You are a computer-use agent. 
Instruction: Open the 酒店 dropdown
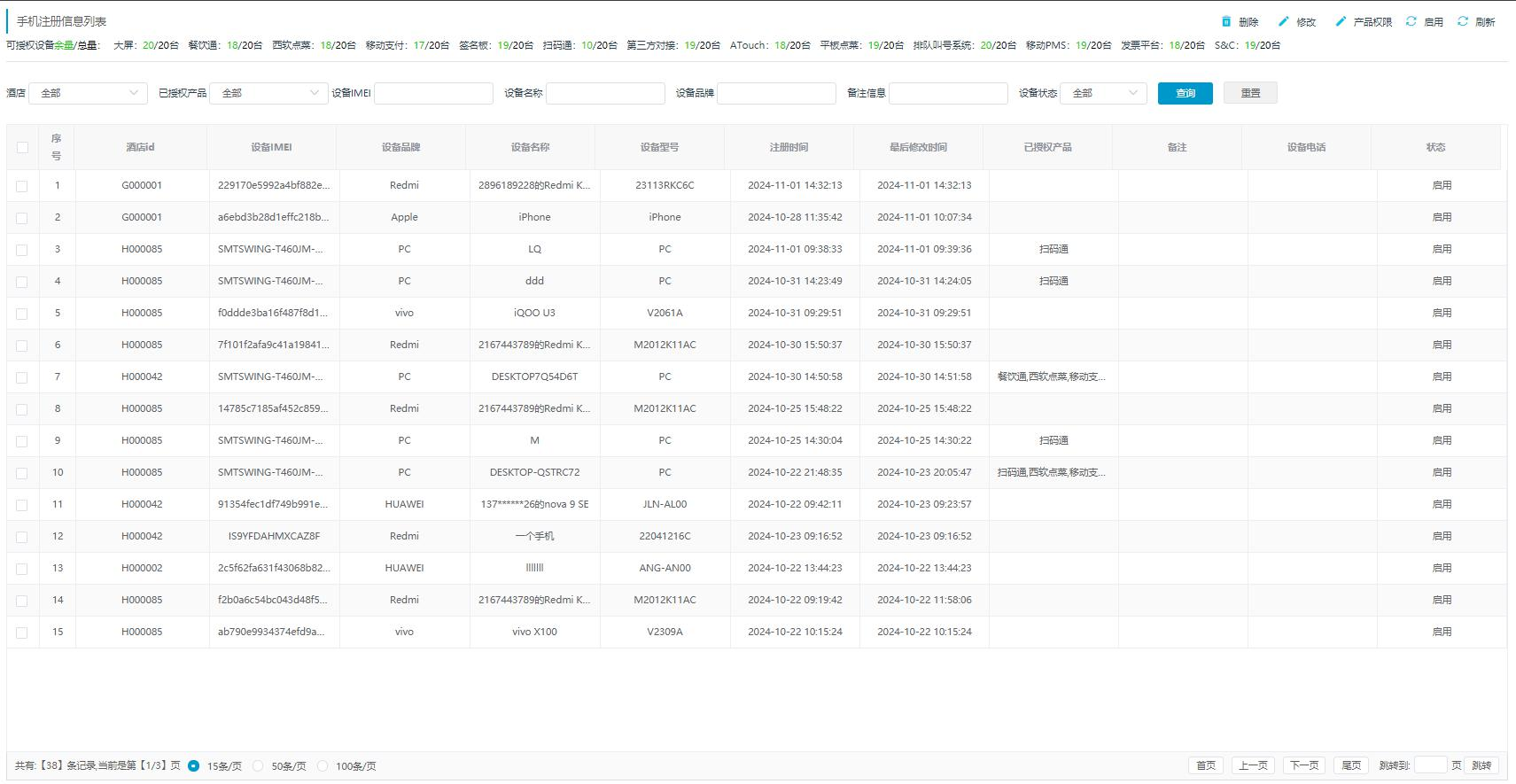88,93
